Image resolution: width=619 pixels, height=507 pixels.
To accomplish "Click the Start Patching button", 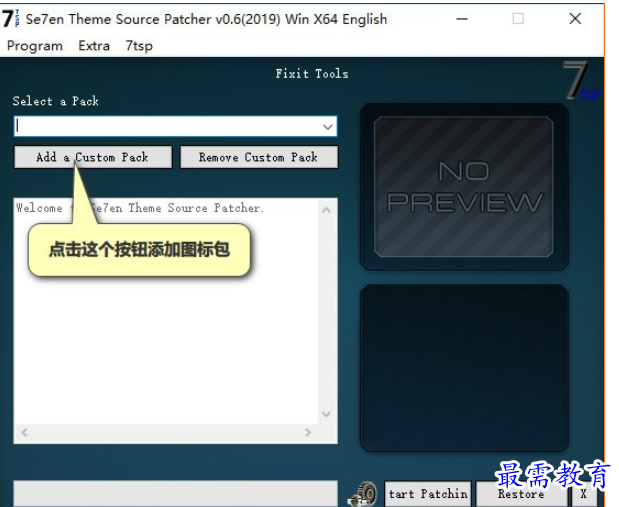I will coord(428,494).
